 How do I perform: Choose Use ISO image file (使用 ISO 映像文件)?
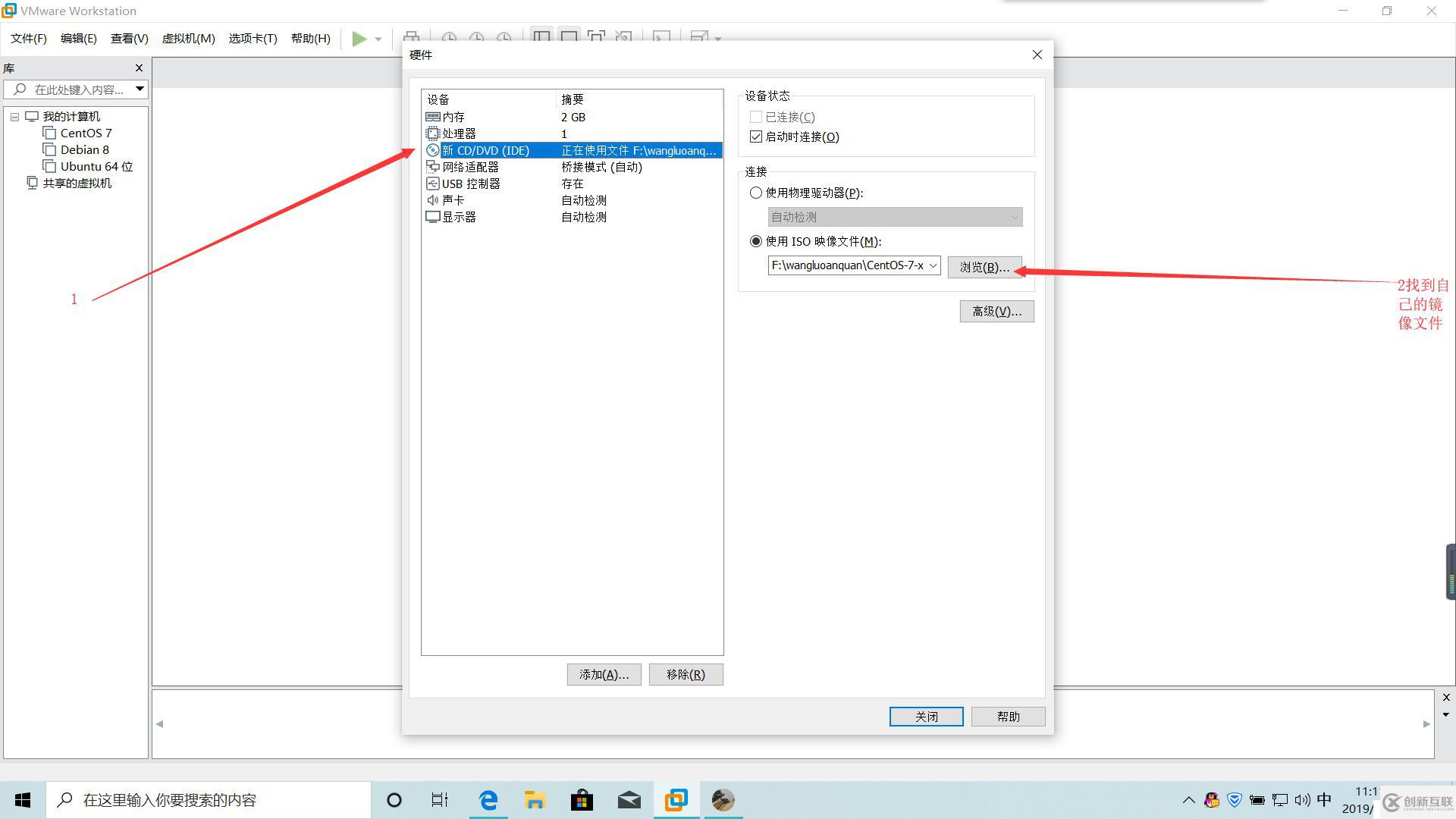[756, 241]
